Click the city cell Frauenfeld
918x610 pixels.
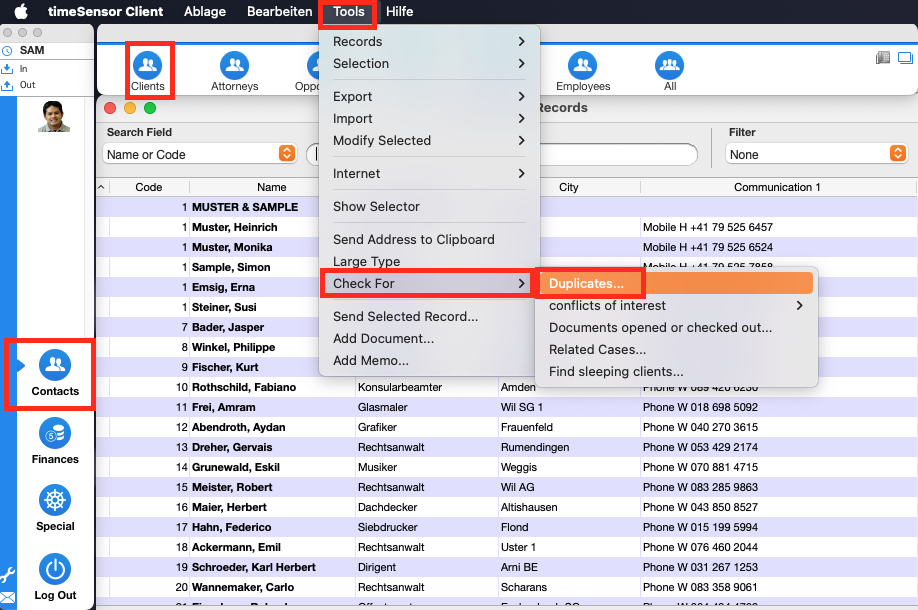point(526,427)
